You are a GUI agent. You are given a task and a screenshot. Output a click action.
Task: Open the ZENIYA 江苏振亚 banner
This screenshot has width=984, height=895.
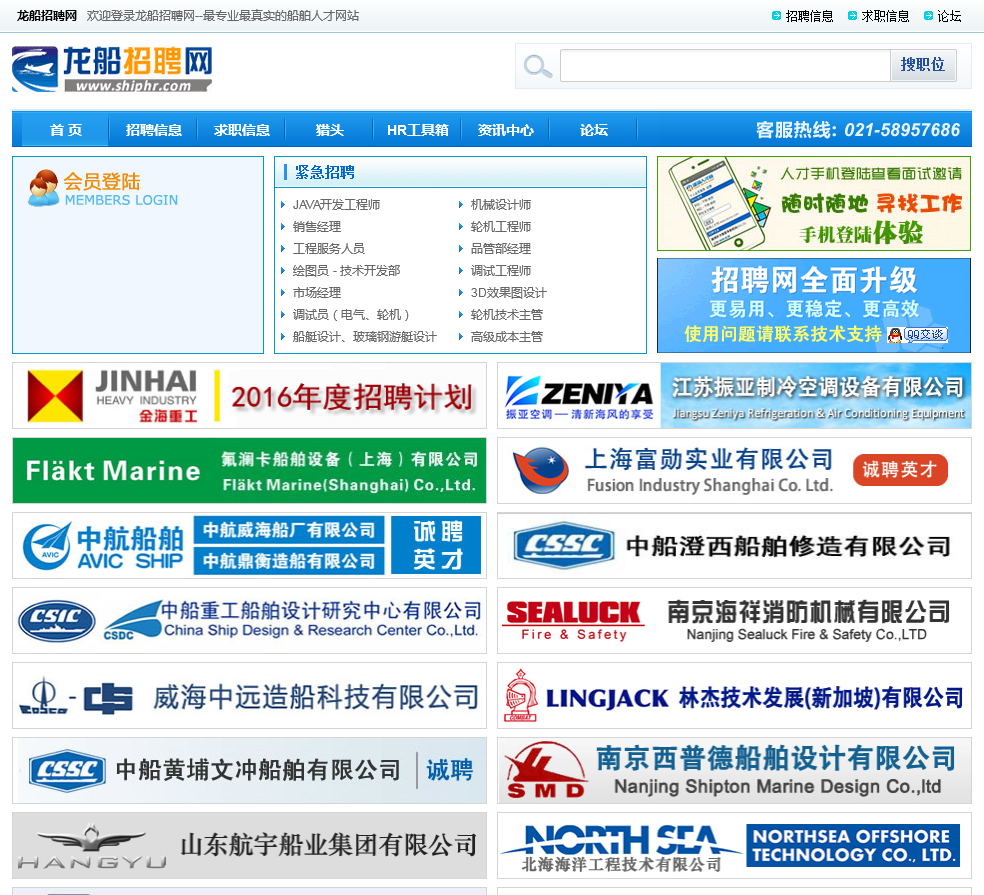click(734, 395)
